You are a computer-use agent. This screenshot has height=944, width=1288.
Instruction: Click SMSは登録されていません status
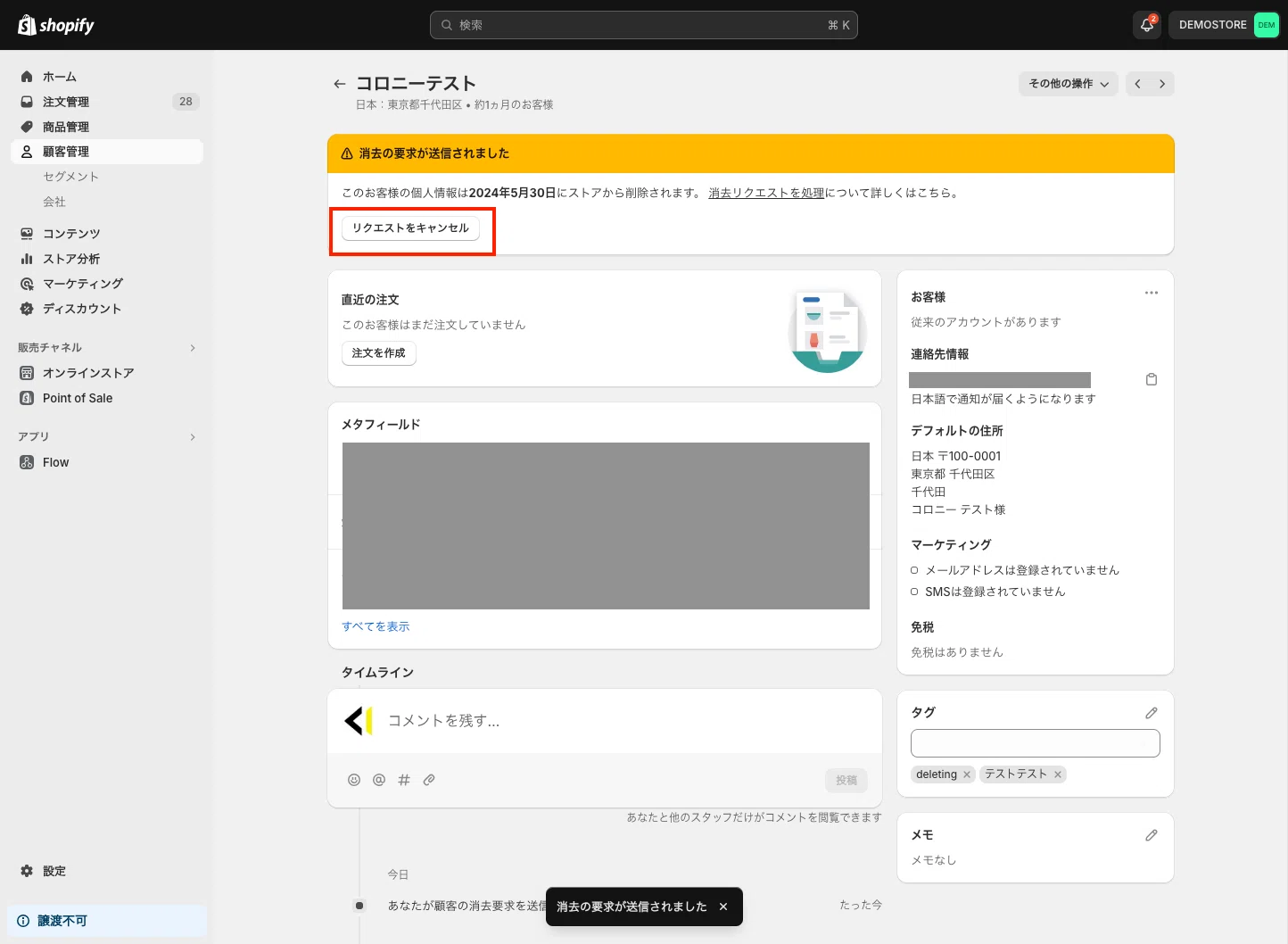(x=995, y=592)
